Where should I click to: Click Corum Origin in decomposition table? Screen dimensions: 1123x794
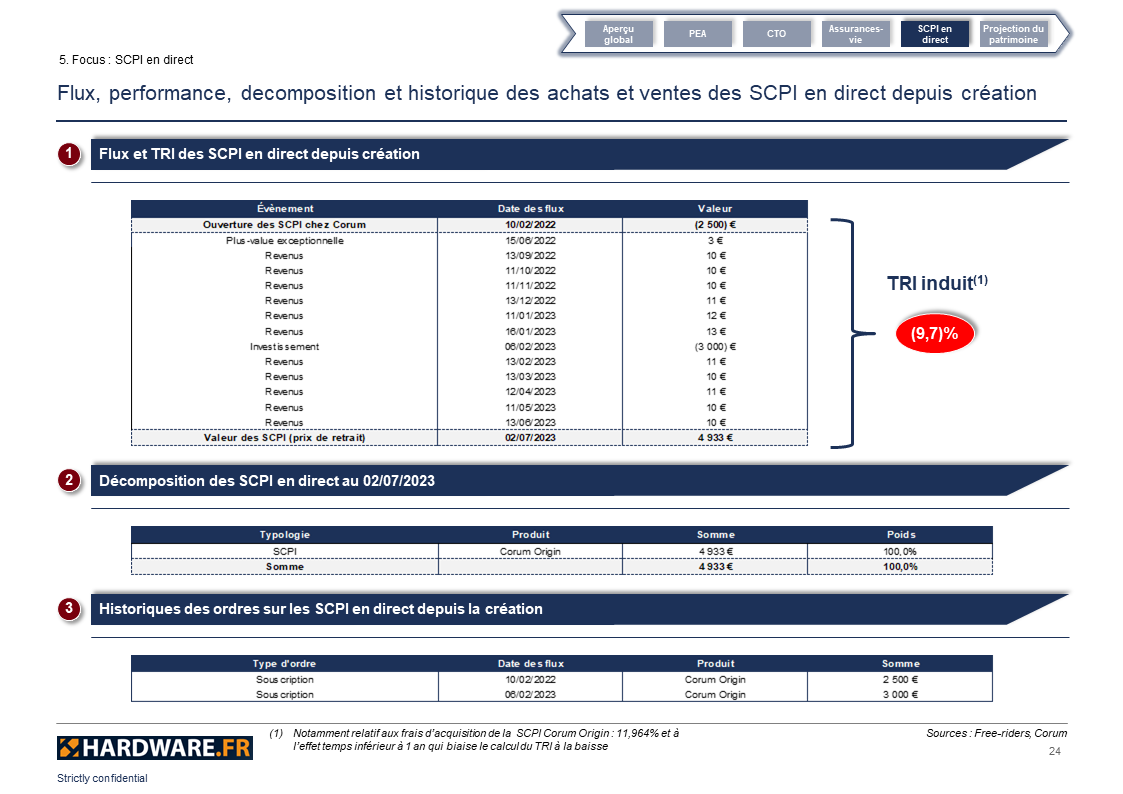point(530,551)
